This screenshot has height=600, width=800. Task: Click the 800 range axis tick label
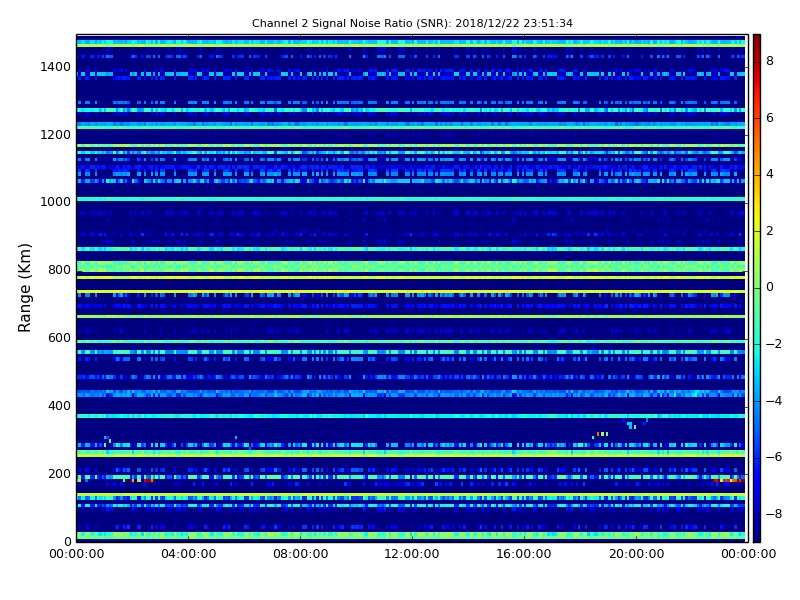pos(59,270)
